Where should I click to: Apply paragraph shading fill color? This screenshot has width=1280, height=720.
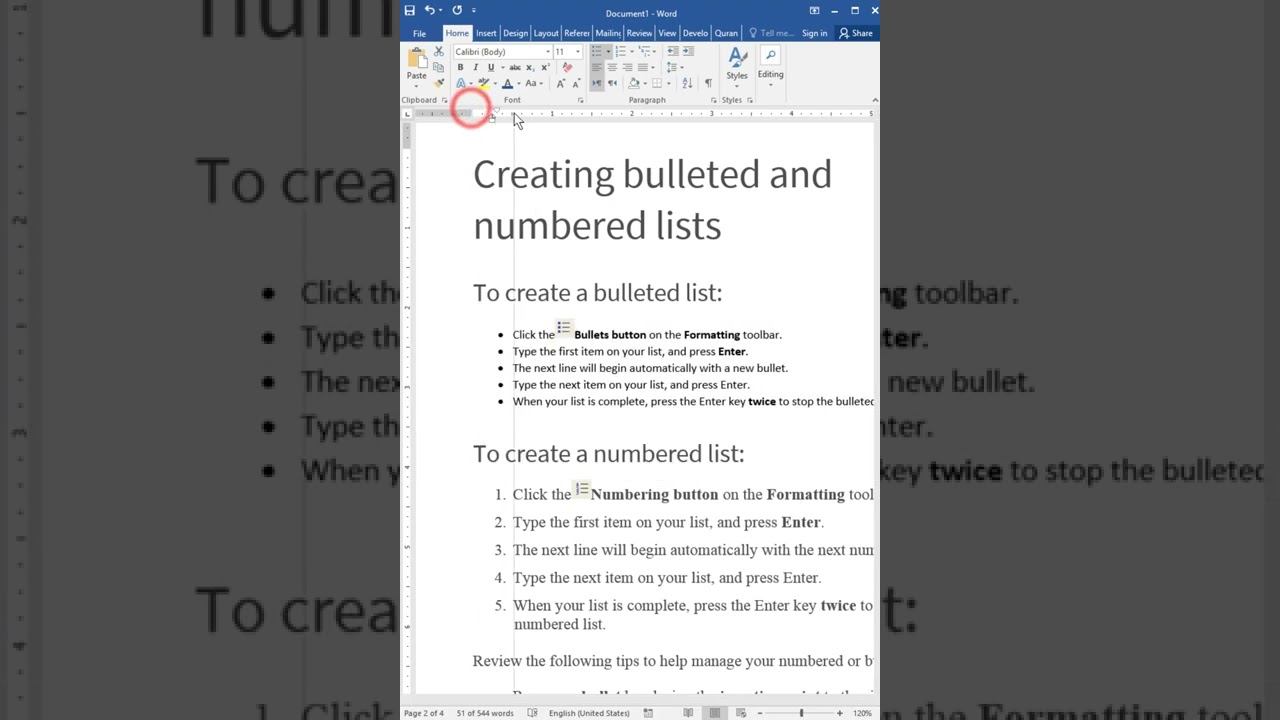pyautogui.click(x=634, y=83)
